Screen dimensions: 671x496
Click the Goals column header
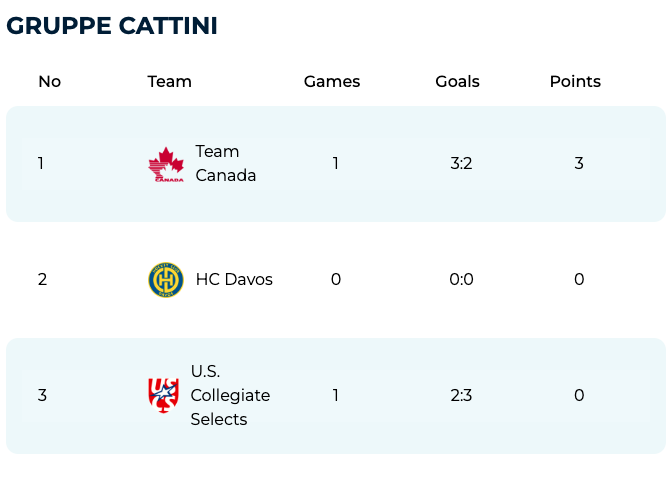tap(457, 82)
